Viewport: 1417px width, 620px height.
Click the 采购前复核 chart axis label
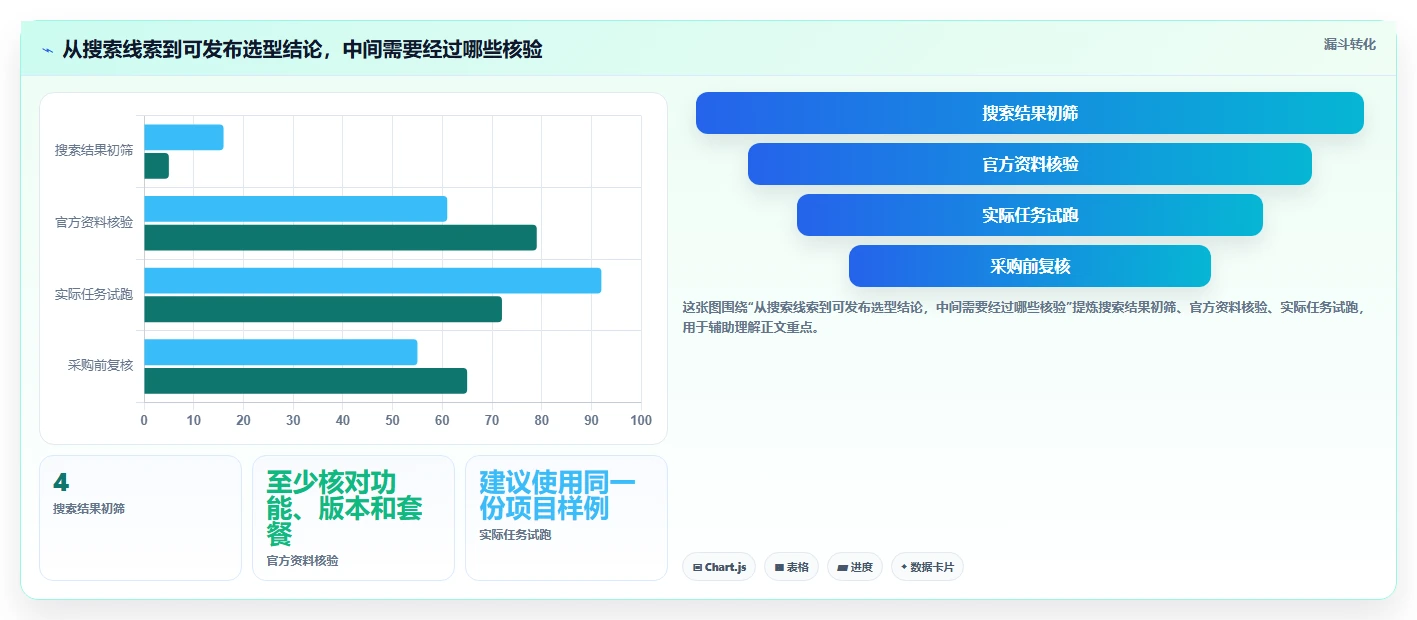[100, 366]
